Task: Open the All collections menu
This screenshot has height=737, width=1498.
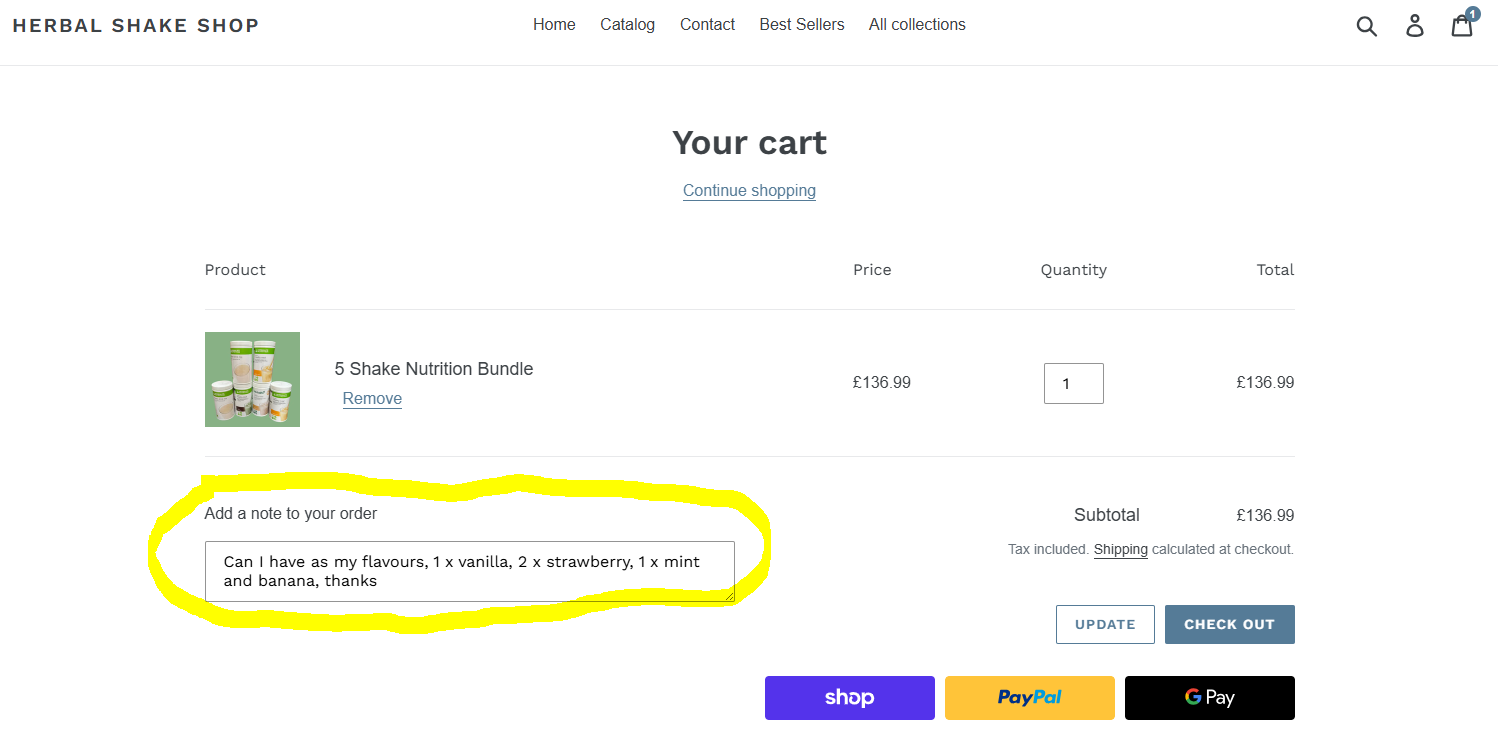Action: [916, 24]
